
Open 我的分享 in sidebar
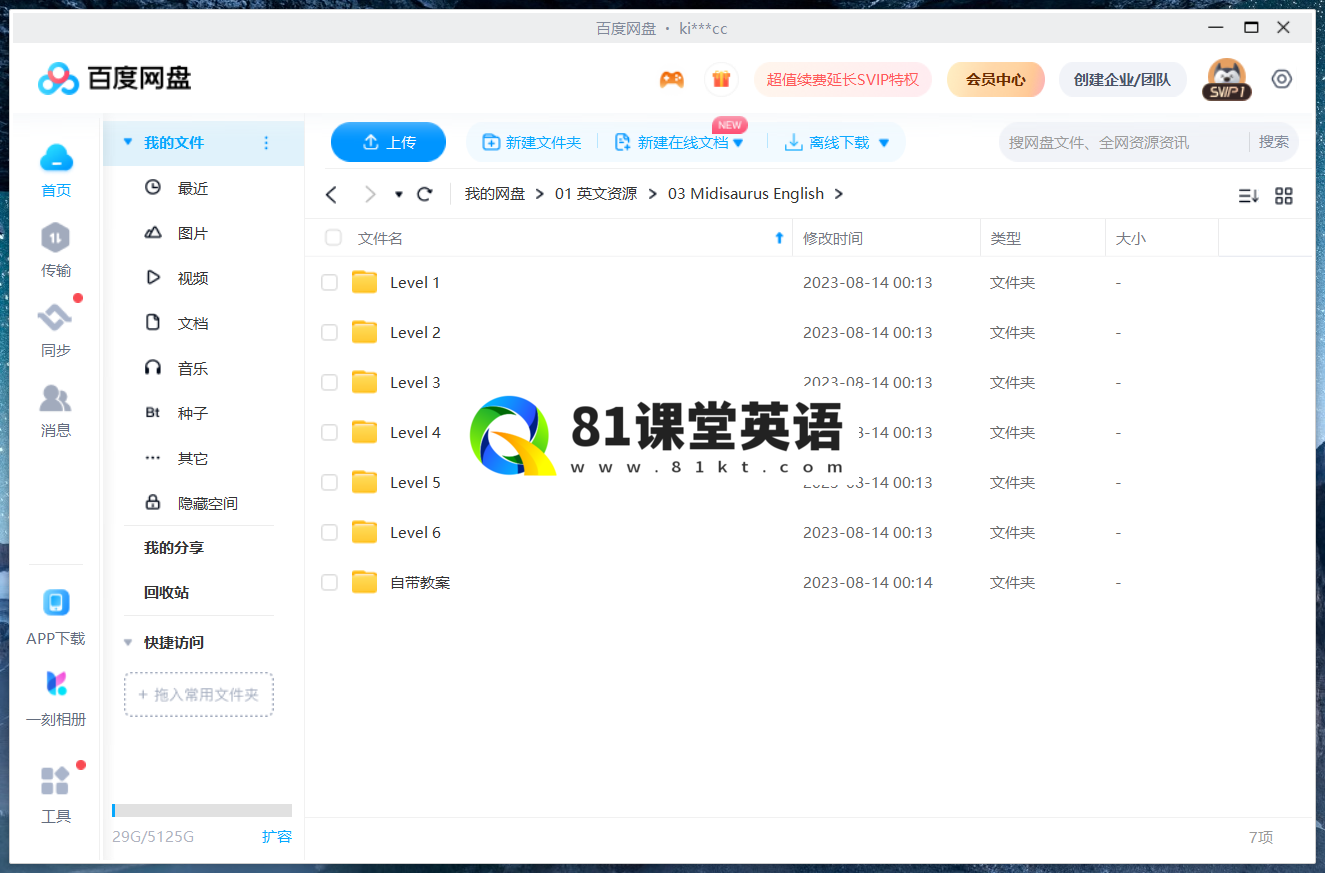tap(174, 548)
